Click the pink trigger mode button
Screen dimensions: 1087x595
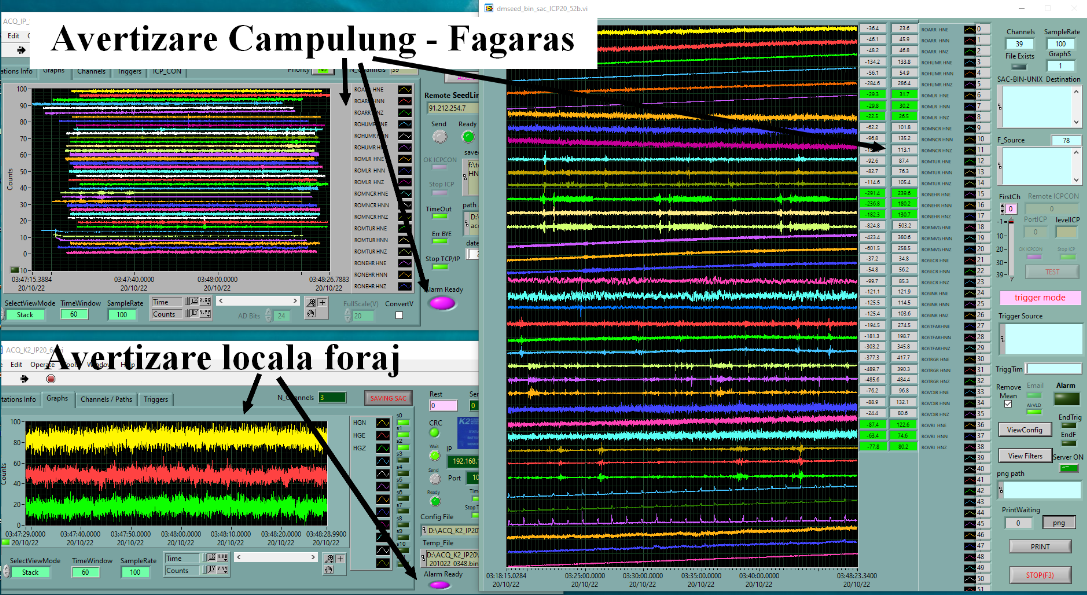tap(1039, 298)
